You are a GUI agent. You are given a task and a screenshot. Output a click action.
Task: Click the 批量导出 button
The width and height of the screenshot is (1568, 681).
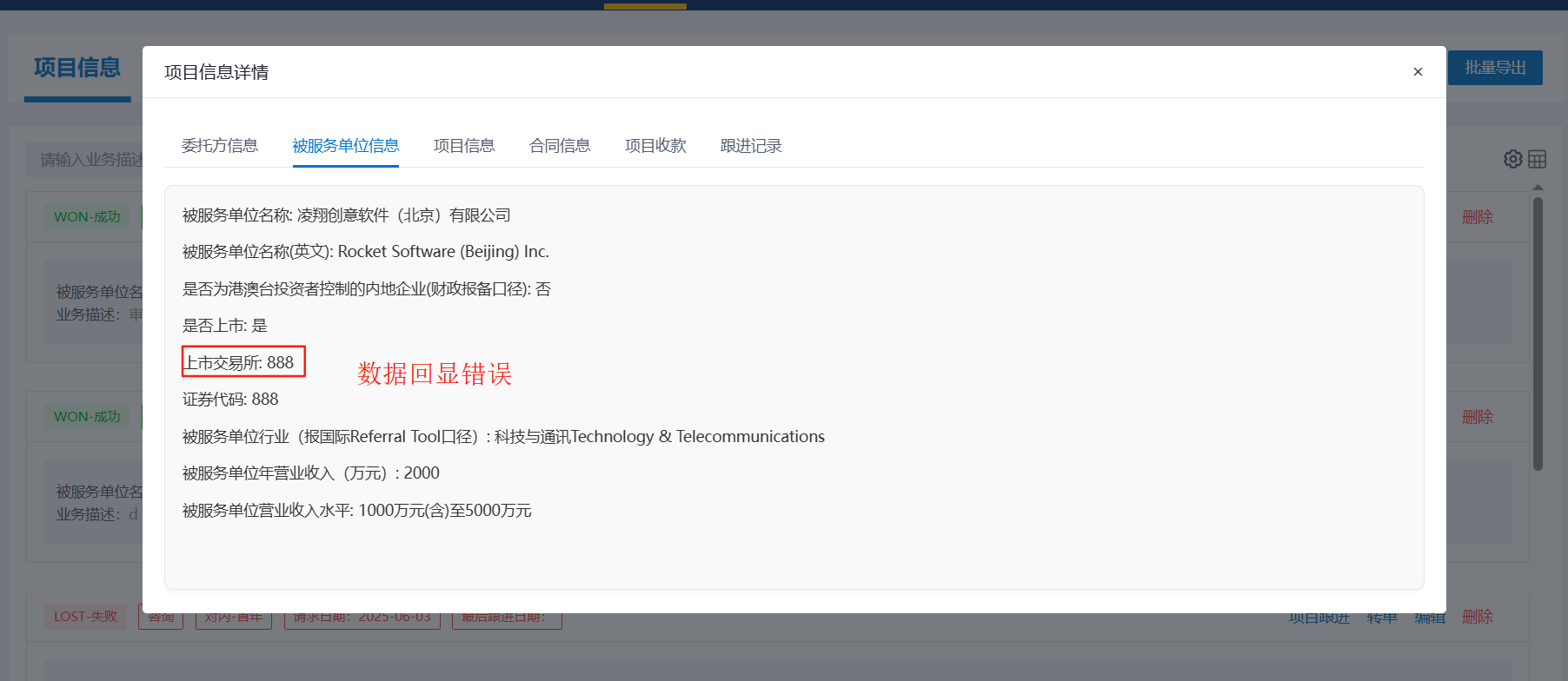tap(1495, 68)
